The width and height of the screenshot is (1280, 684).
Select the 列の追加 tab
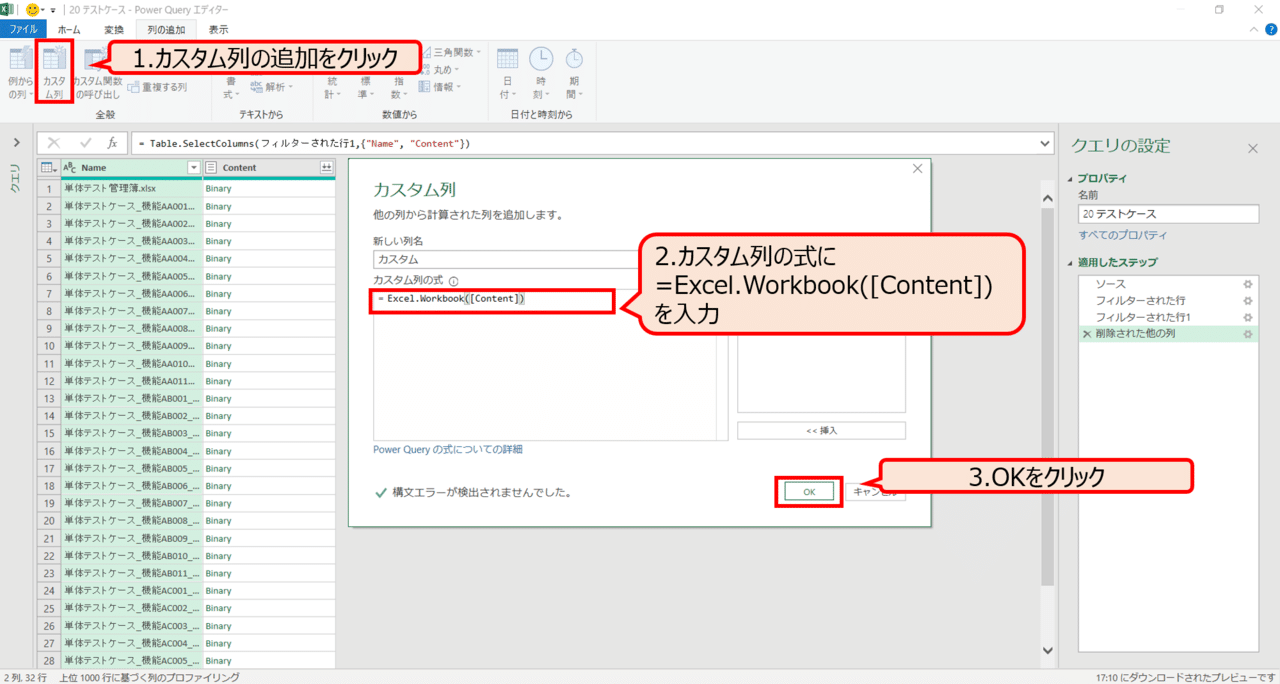click(x=166, y=30)
